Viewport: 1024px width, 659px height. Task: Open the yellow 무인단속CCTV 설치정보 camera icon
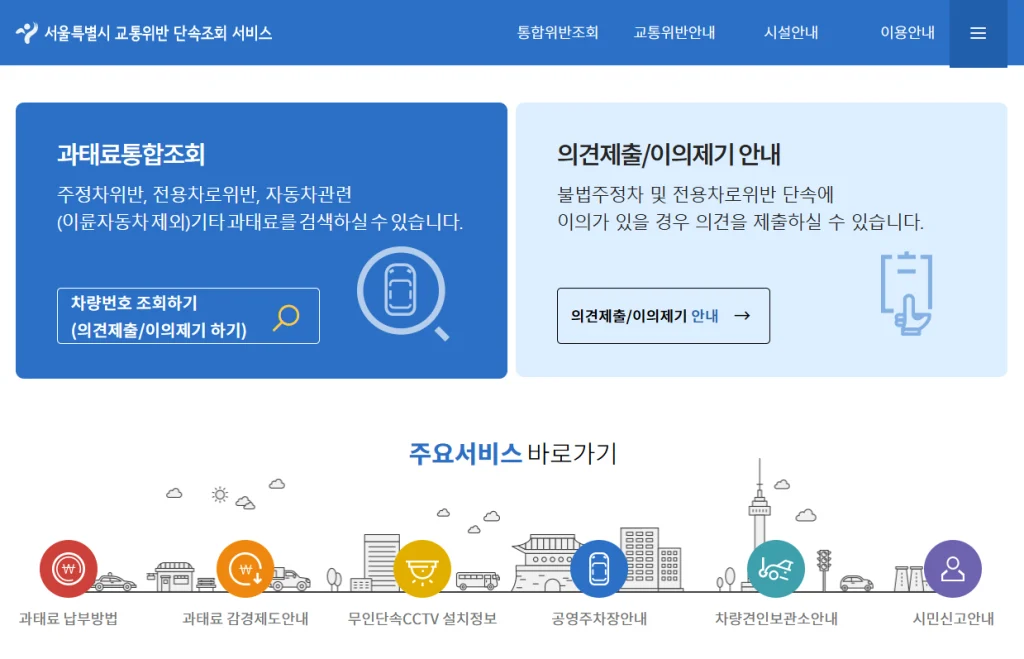(421, 568)
